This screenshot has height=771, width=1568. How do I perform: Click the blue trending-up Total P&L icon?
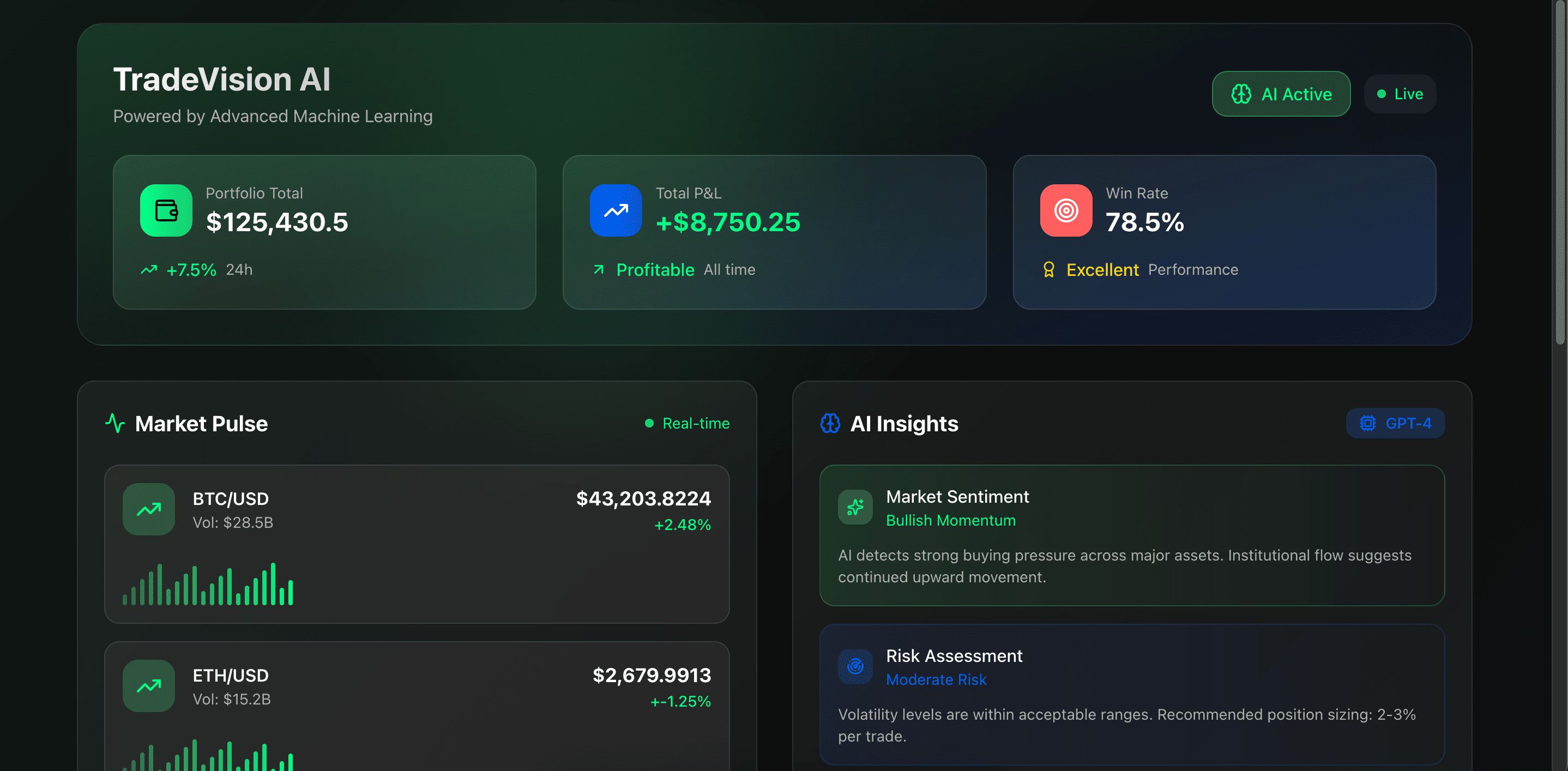coord(616,210)
